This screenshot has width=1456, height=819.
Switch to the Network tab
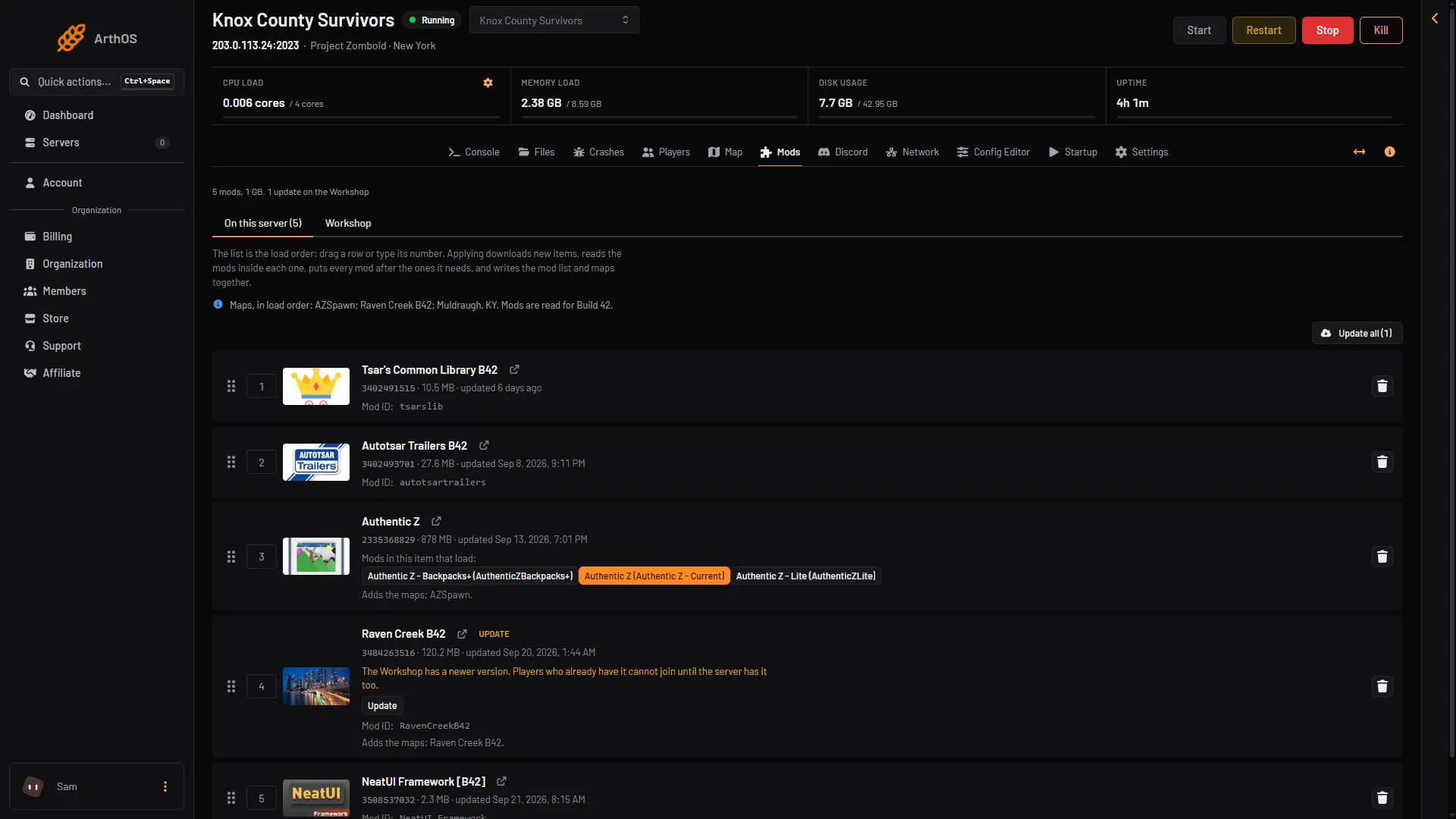click(x=912, y=152)
